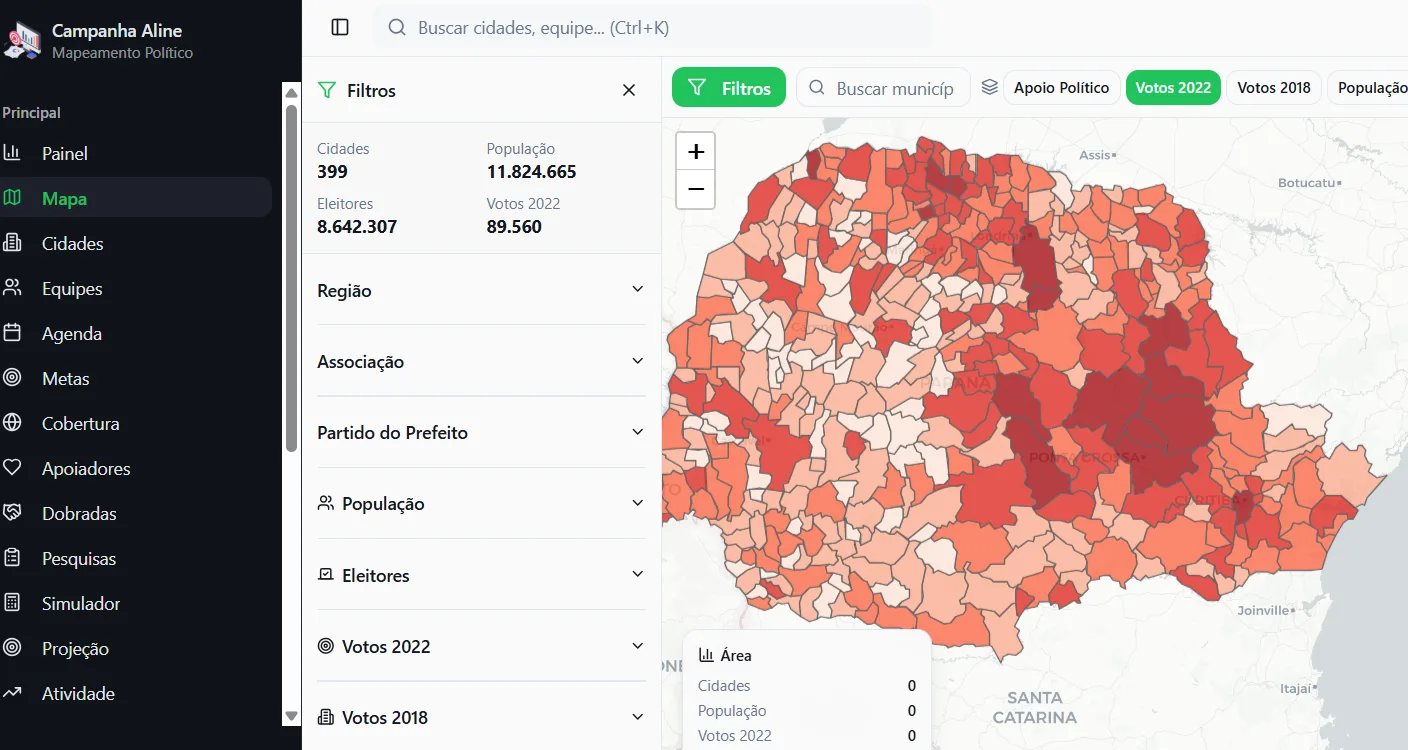Open the Mapa menu item label
The width and height of the screenshot is (1408, 750).
point(64,199)
